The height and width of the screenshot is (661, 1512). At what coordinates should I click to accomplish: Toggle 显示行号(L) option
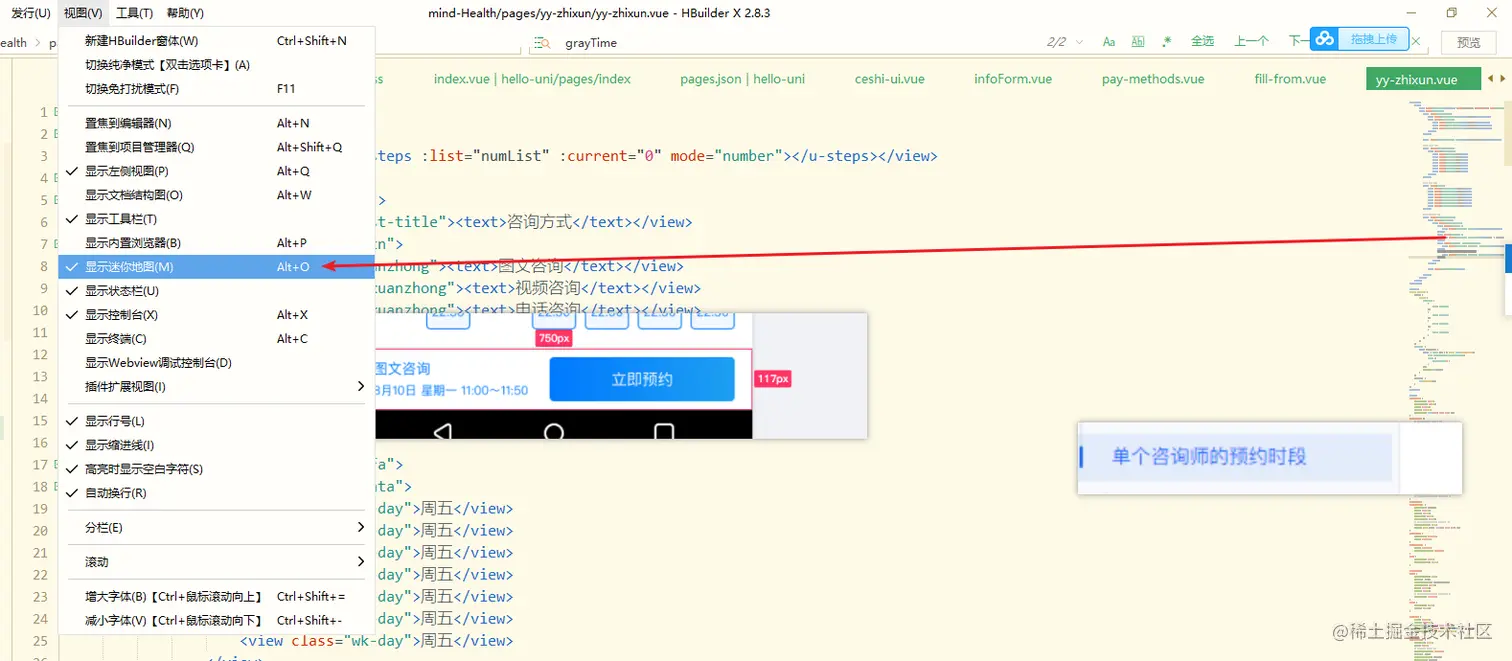[x=216, y=421]
